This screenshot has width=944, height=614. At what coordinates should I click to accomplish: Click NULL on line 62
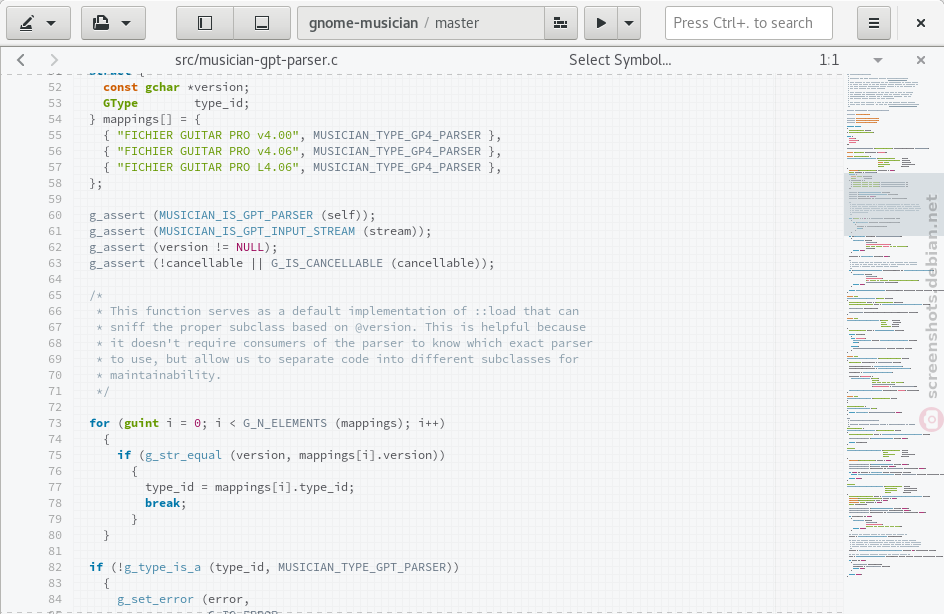pyautogui.click(x=249, y=247)
